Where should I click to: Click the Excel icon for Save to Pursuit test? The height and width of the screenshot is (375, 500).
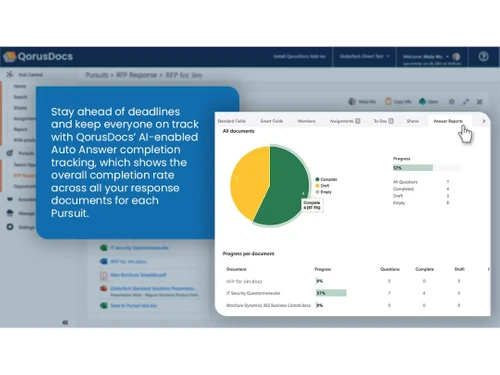[x=104, y=305]
